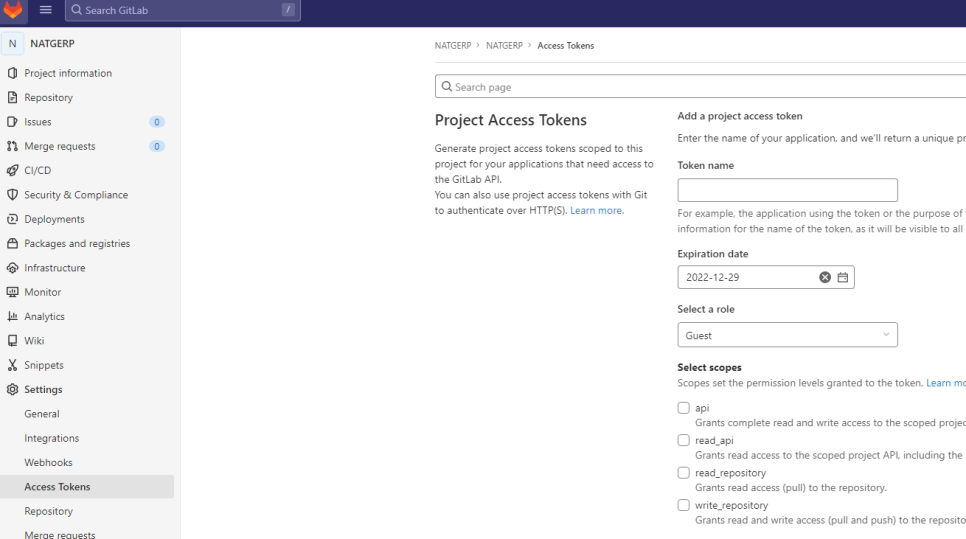
Task: Click the Repository file icon in sidebar
Action: pyautogui.click(x=12, y=97)
